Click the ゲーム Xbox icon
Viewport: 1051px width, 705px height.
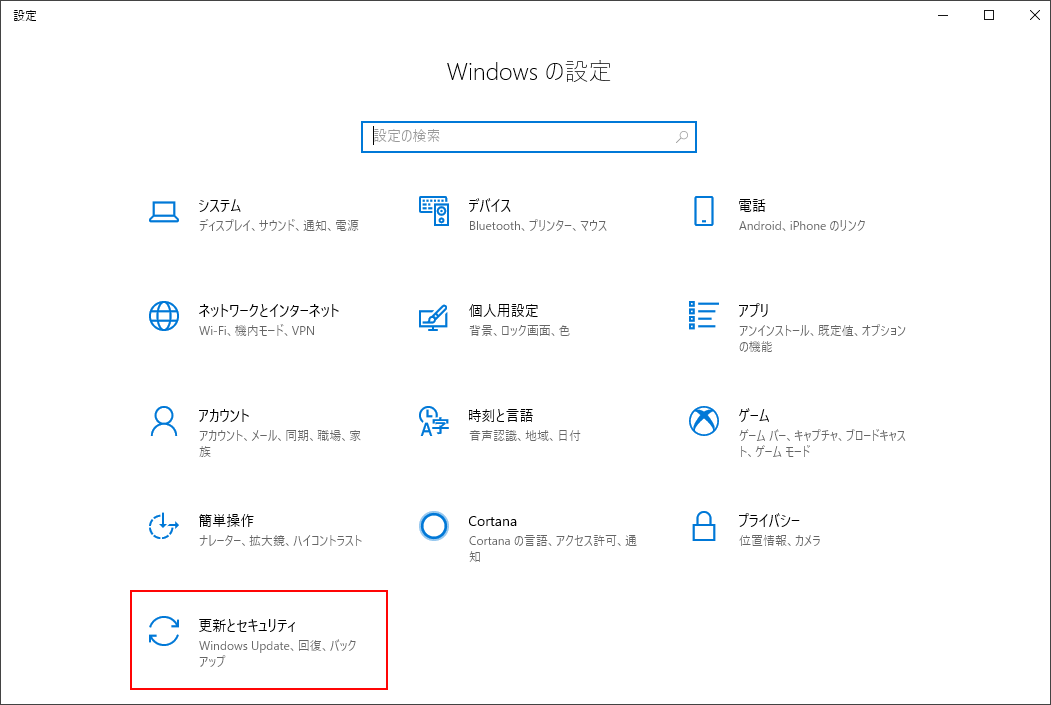click(704, 421)
